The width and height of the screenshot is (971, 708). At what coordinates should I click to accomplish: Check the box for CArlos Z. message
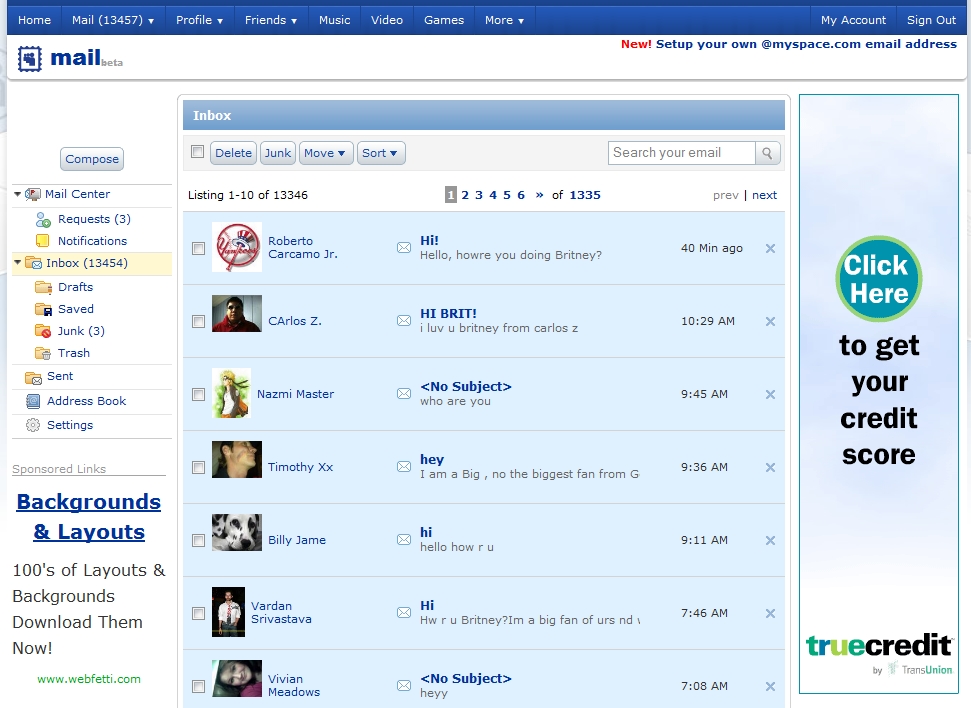(198, 321)
